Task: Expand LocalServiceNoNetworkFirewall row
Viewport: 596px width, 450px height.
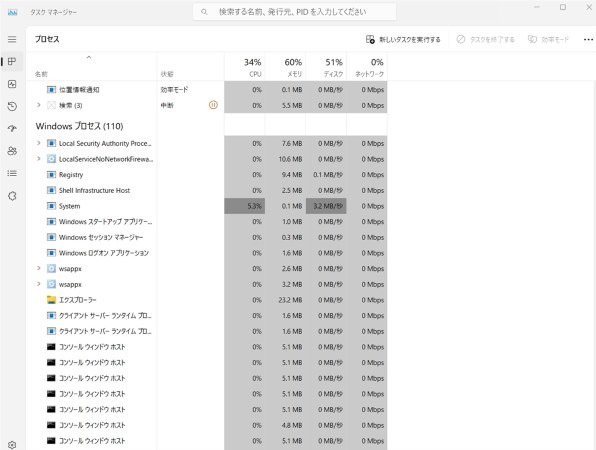Action: tap(38, 159)
